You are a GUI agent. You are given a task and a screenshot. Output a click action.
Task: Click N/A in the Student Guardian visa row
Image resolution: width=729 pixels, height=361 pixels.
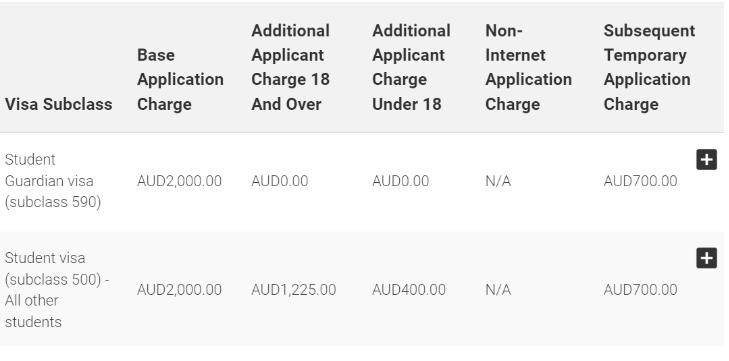[498, 181]
